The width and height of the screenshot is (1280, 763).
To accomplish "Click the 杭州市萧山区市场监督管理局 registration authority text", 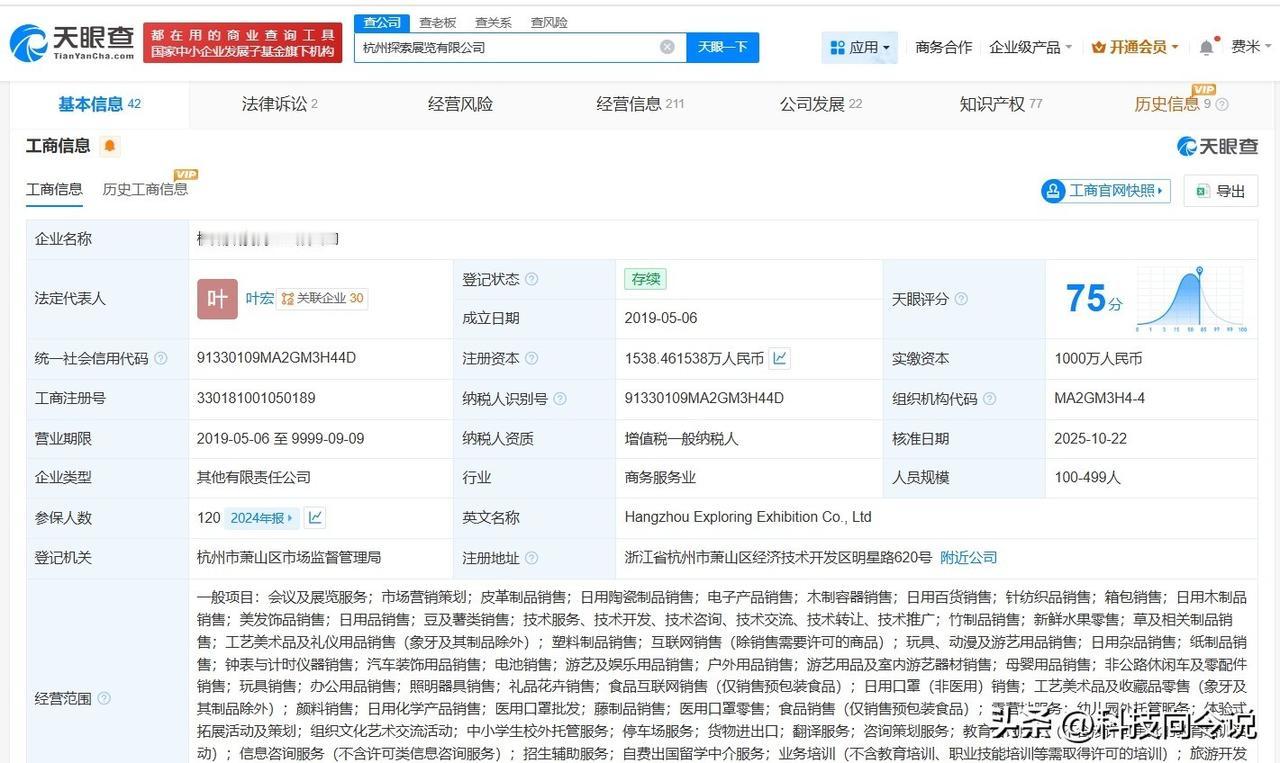I will [x=289, y=557].
